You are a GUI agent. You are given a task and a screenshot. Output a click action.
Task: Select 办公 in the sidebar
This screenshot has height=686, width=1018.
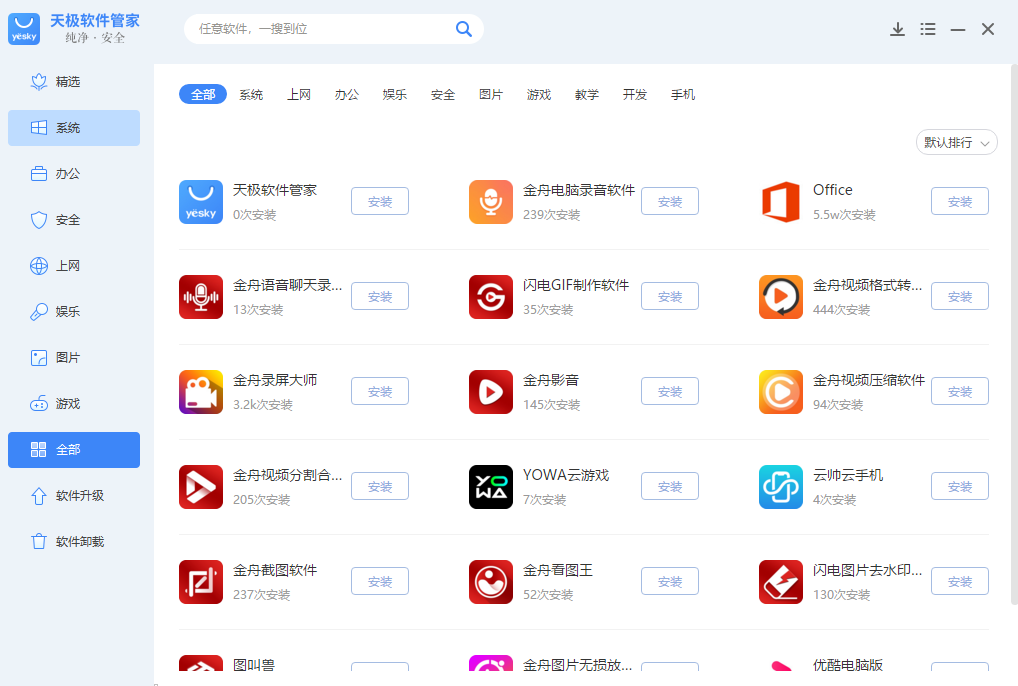tap(74, 174)
